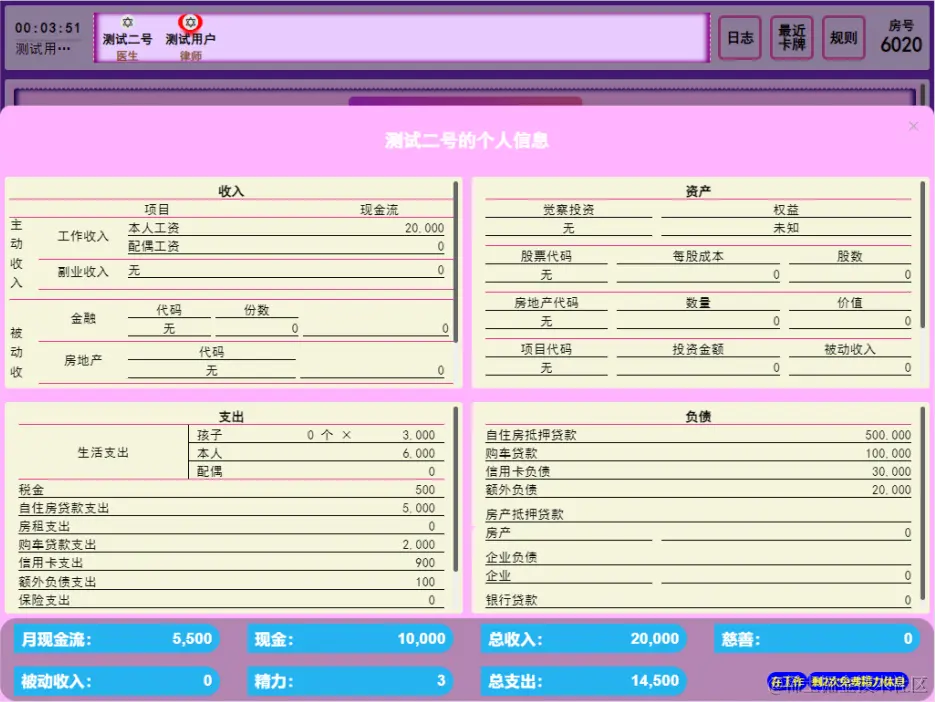The width and height of the screenshot is (935, 702).
Task: Click the 金融 passive income label
Action: point(83,318)
